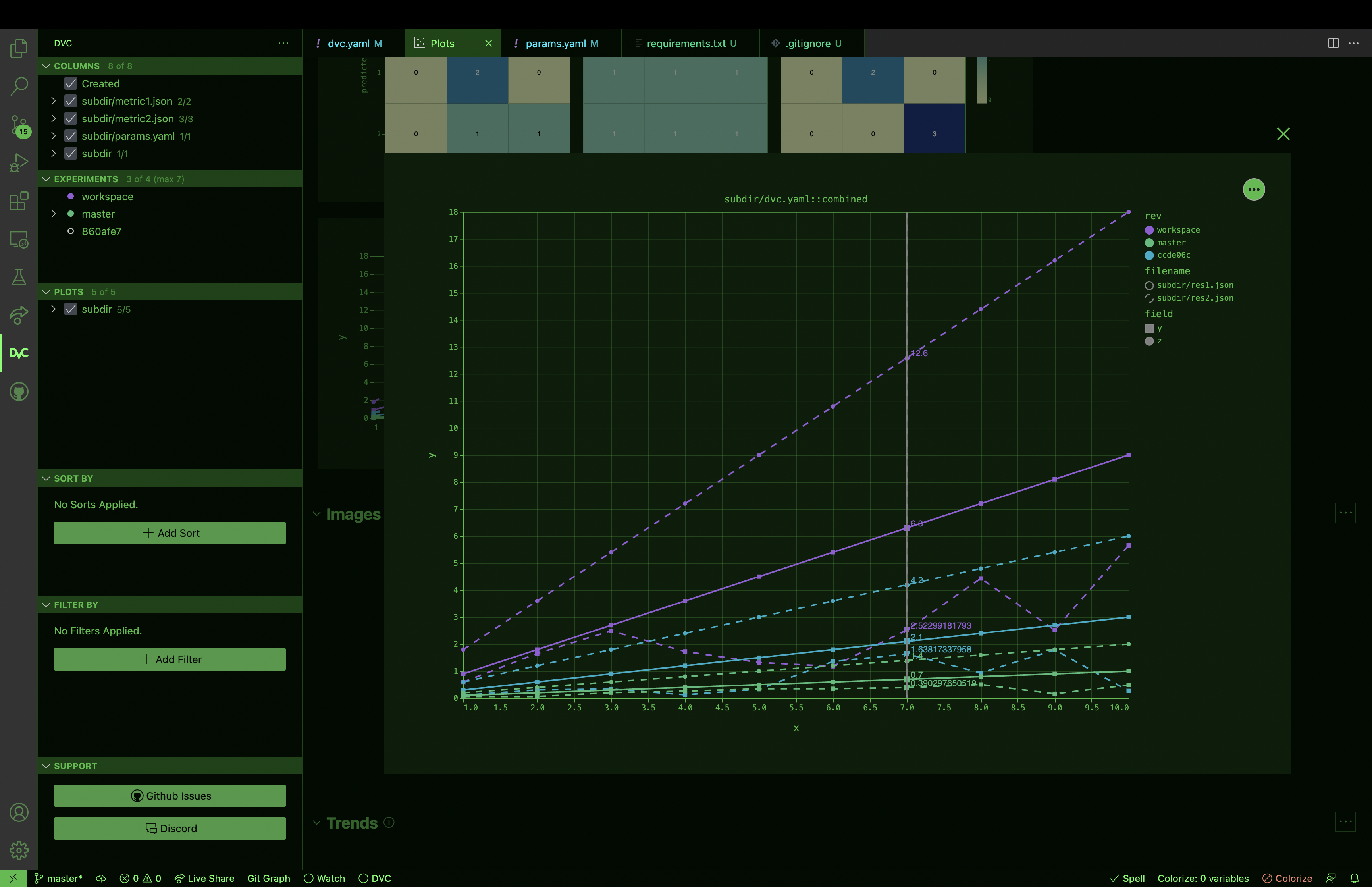Expand the subdir/params.yaml column tree

tap(54, 136)
